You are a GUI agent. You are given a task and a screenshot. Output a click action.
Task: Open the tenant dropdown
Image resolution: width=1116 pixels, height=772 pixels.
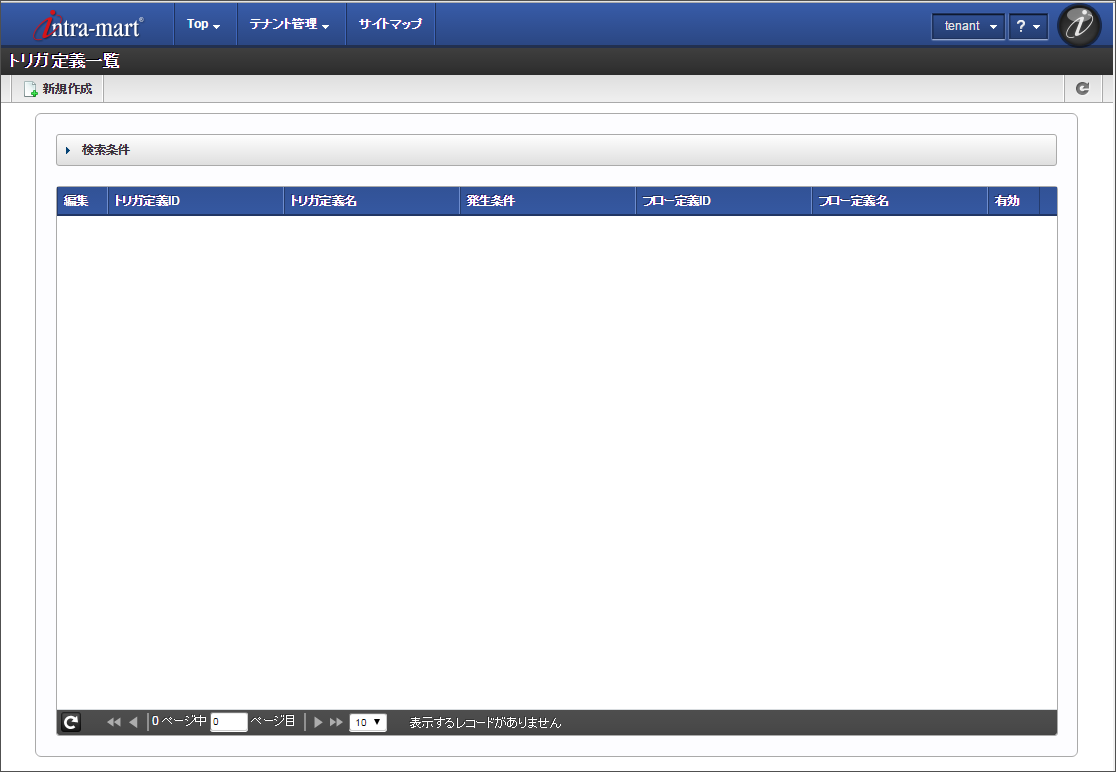(966, 26)
